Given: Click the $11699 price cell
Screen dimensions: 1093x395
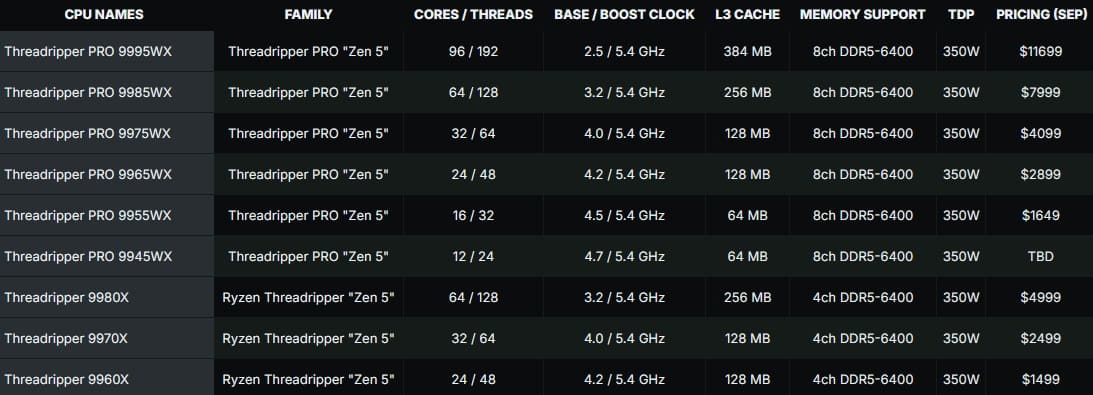Looking at the screenshot, I should (x=1041, y=51).
